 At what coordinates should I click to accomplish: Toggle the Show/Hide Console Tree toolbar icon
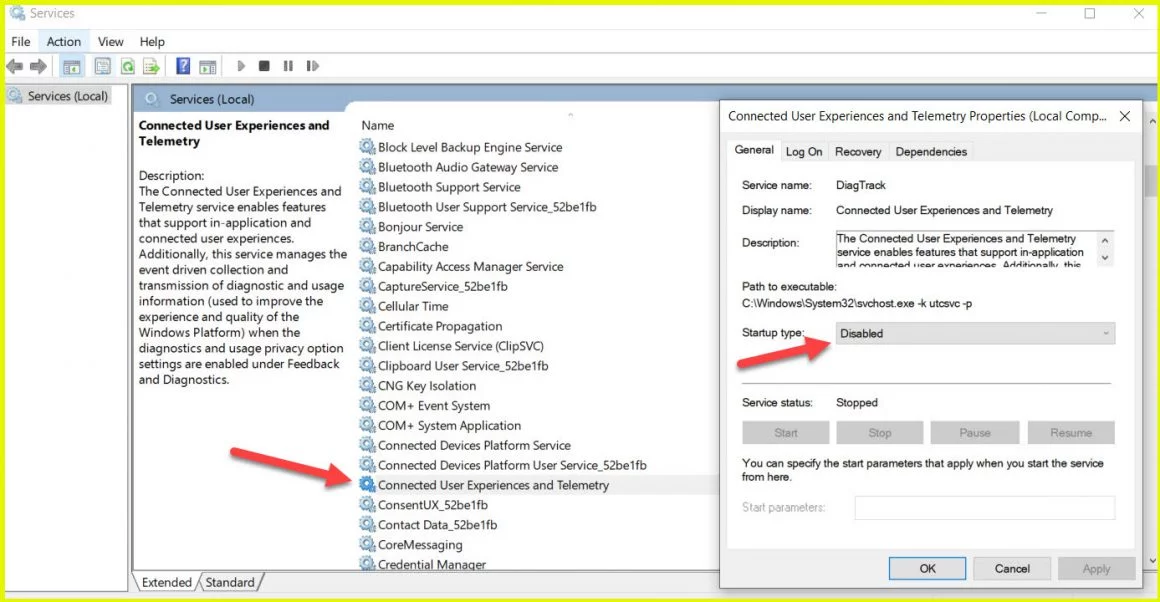coord(72,67)
